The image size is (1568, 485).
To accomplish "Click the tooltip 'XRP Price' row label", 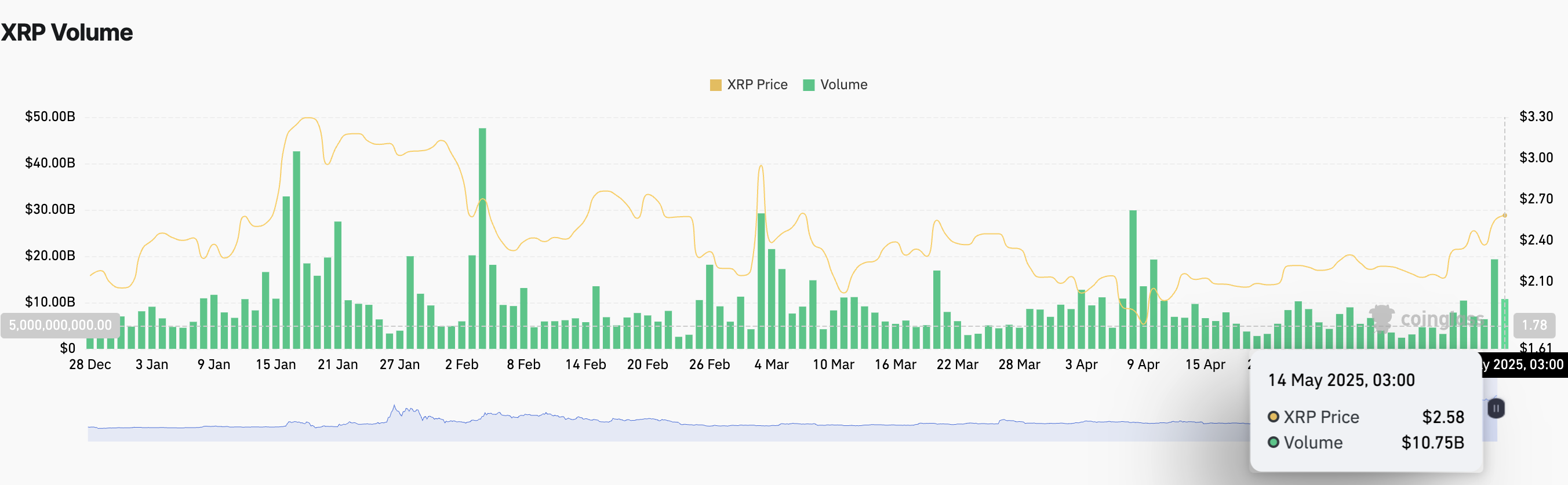I will (1321, 417).
